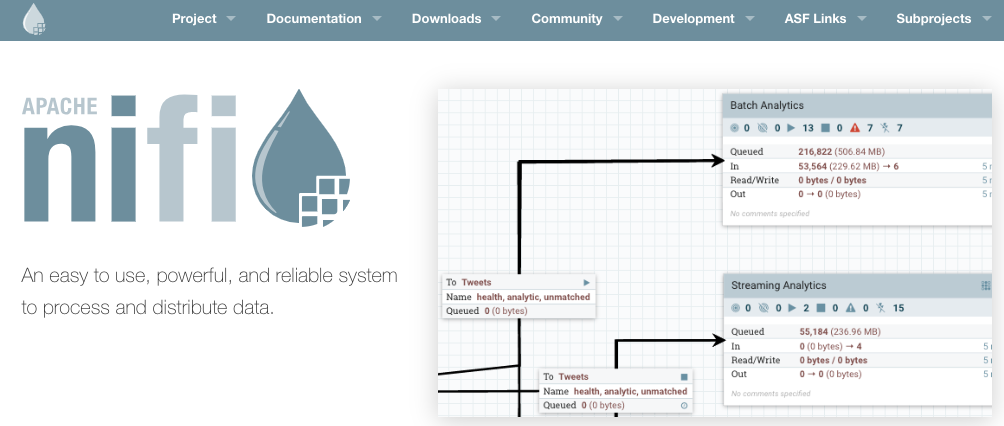Click Batch Analytics transmitting ports icon
This screenshot has height=426, width=1004.
[734, 128]
